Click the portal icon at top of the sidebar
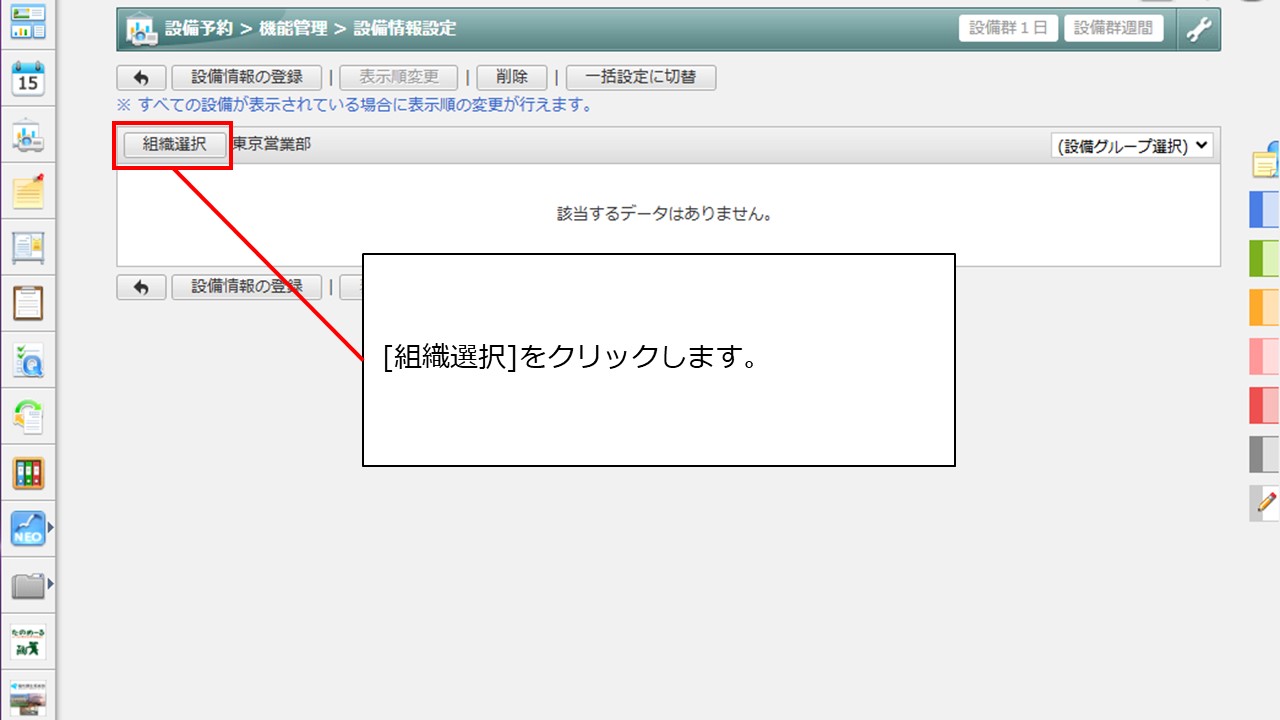 27,20
